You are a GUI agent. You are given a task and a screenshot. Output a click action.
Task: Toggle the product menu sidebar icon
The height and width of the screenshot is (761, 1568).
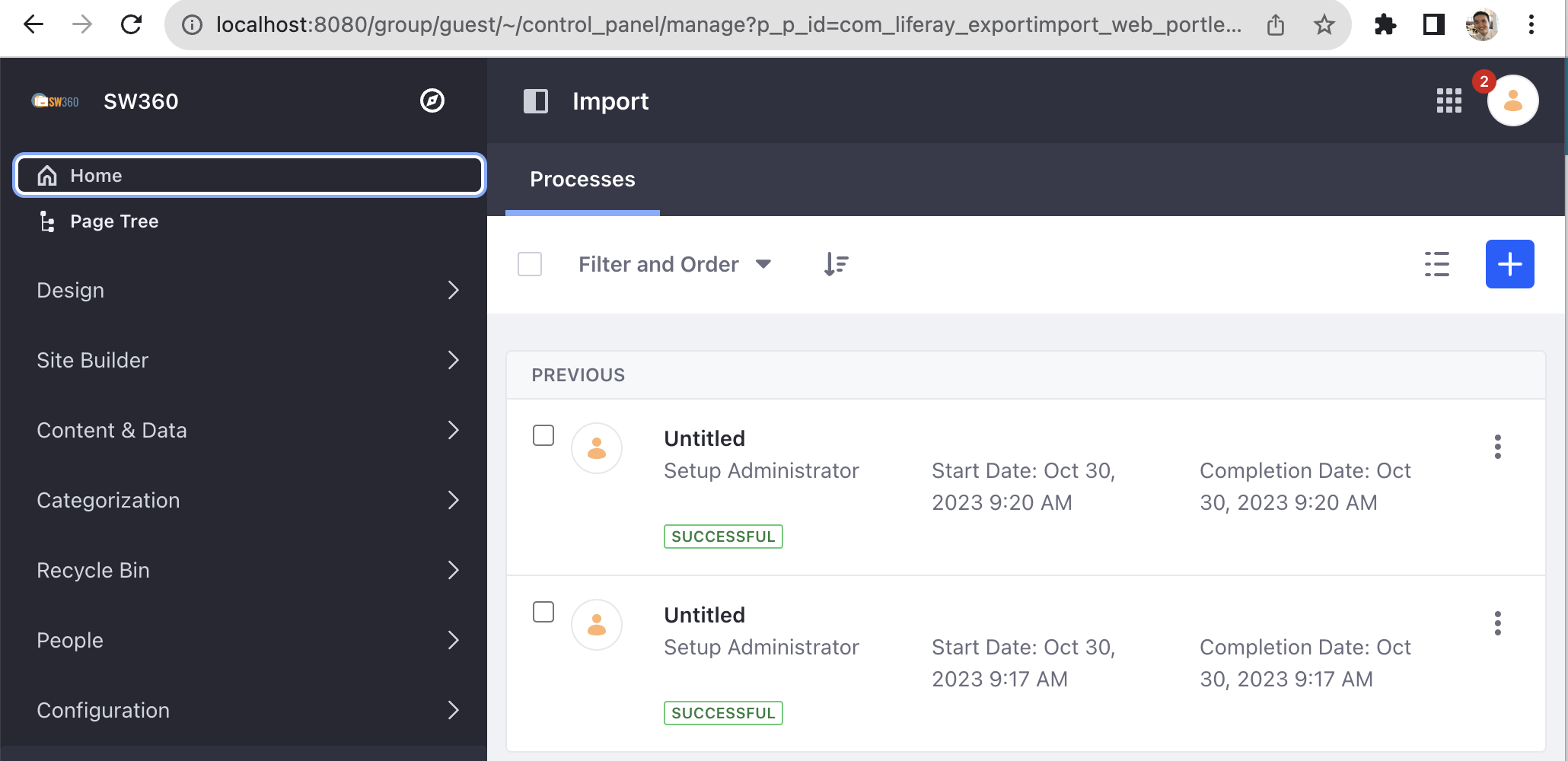(536, 101)
